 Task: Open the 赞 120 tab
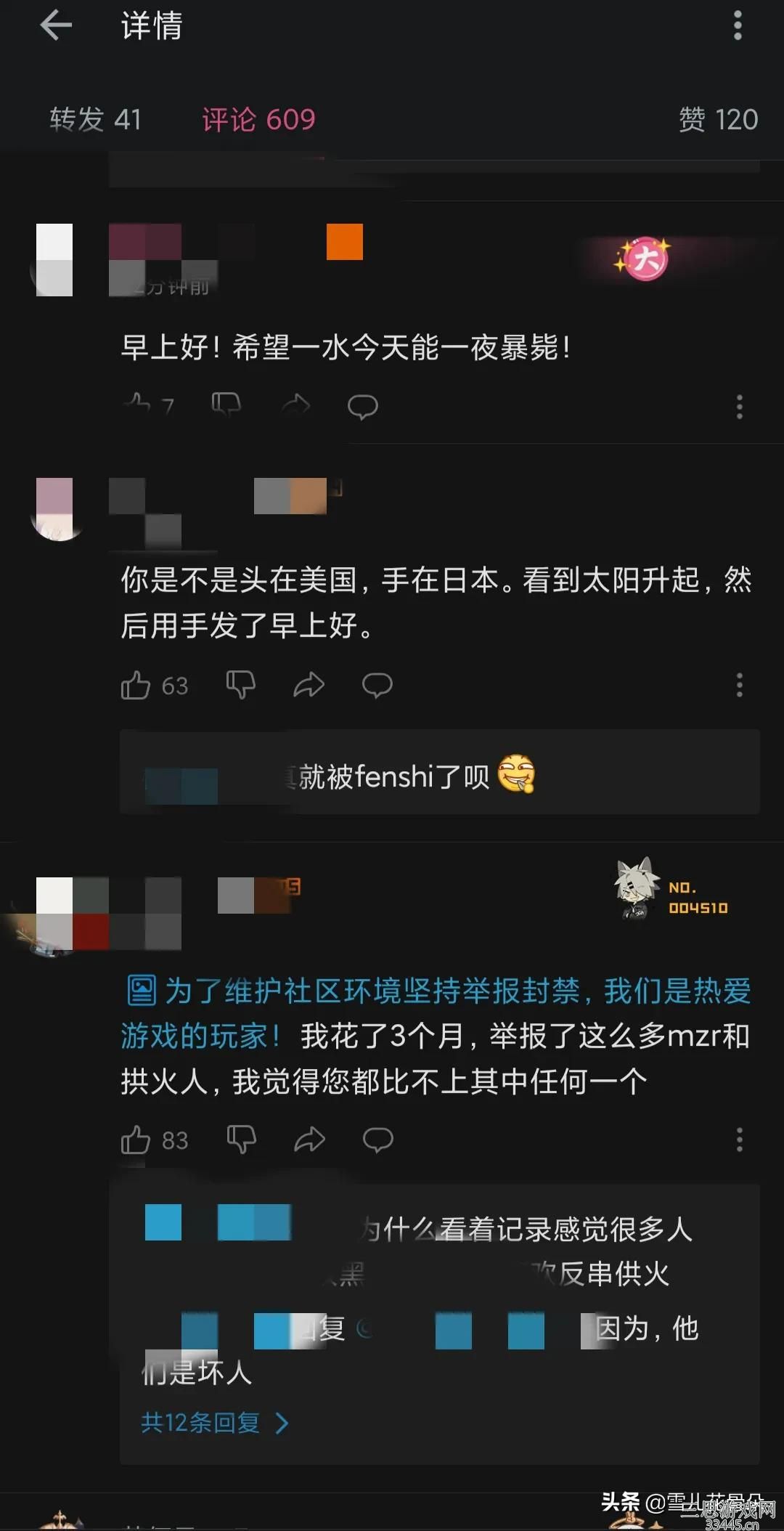(718, 119)
